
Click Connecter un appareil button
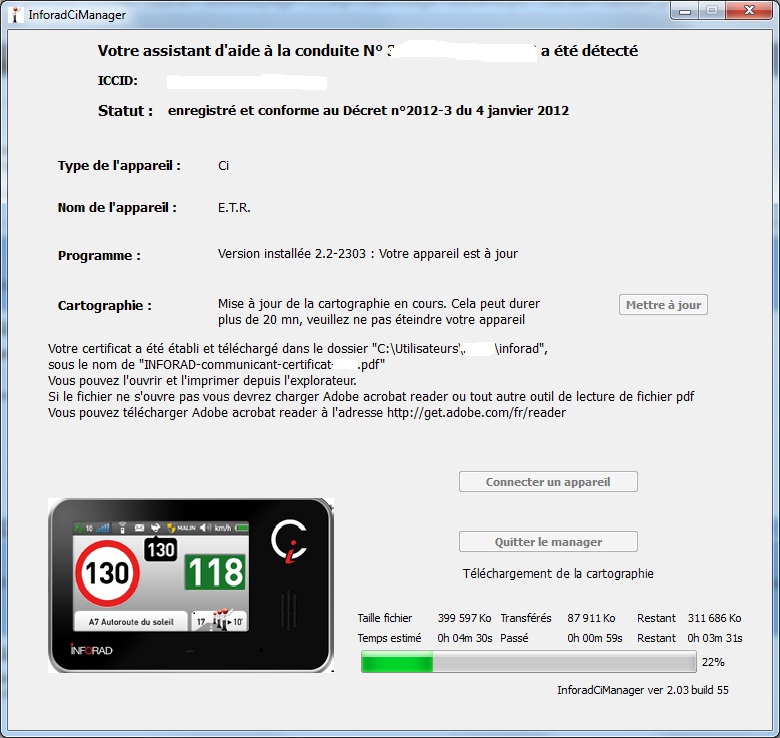(x=548, y=482)
